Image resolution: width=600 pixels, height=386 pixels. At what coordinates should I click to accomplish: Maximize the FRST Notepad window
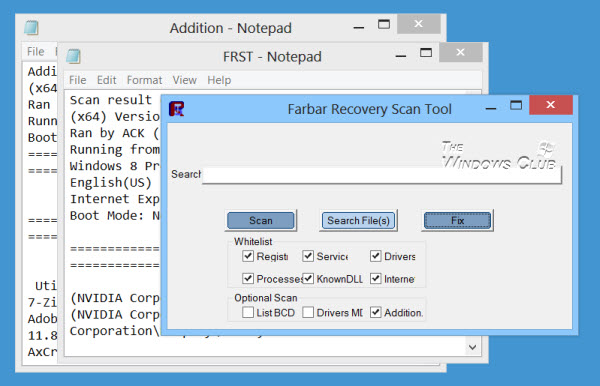(x=426, y=52)
